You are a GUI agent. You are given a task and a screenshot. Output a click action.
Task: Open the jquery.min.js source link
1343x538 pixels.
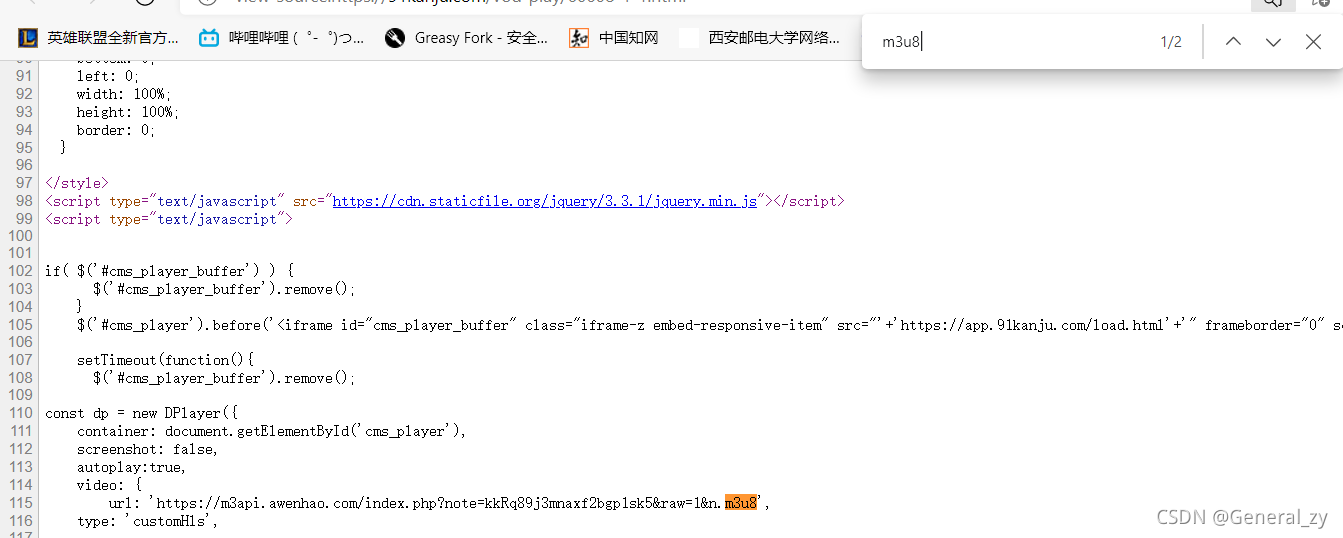[545, 201]
